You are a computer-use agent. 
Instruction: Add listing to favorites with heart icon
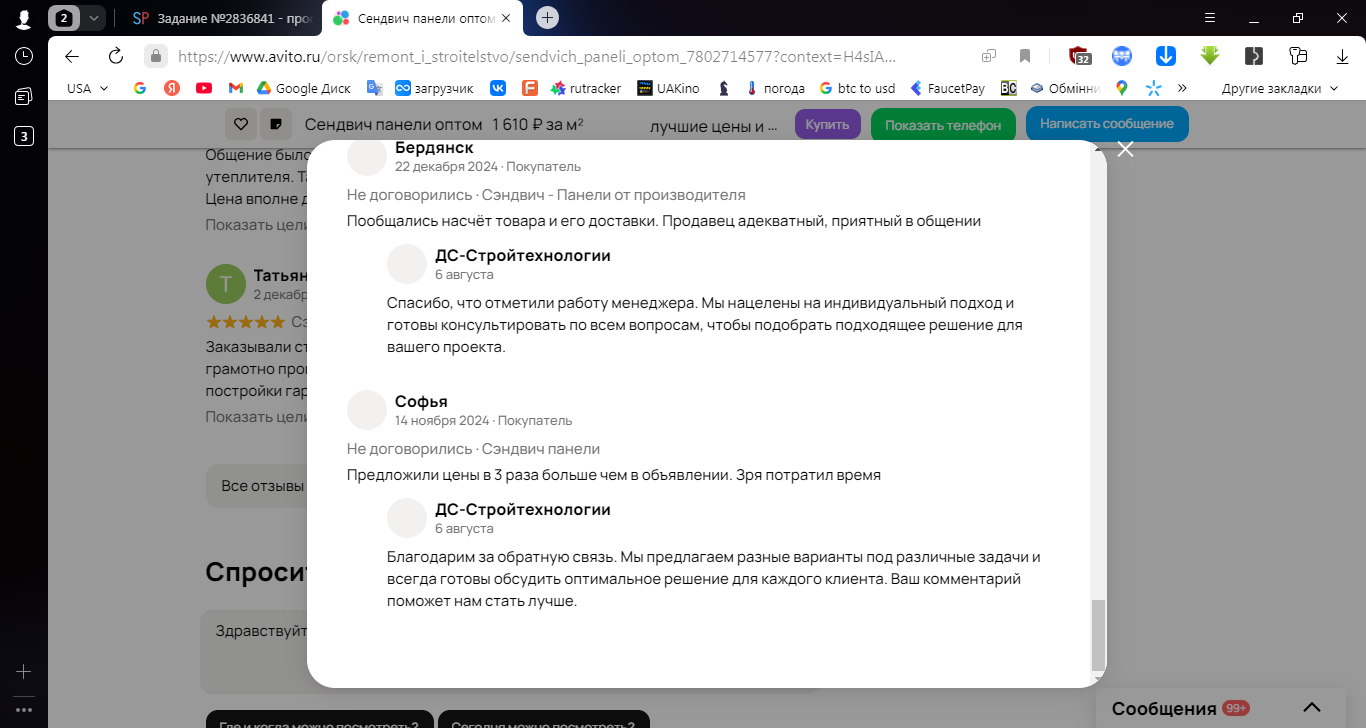click(x=241, y=125)
